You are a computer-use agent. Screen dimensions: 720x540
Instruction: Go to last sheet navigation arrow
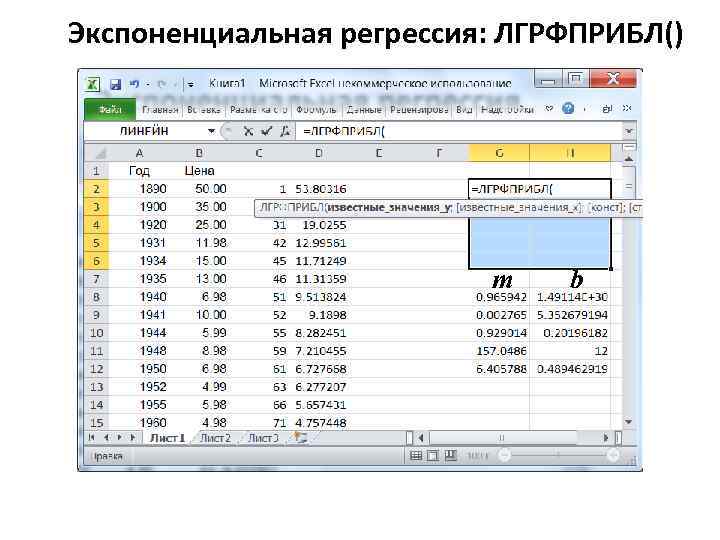[133, 438]
